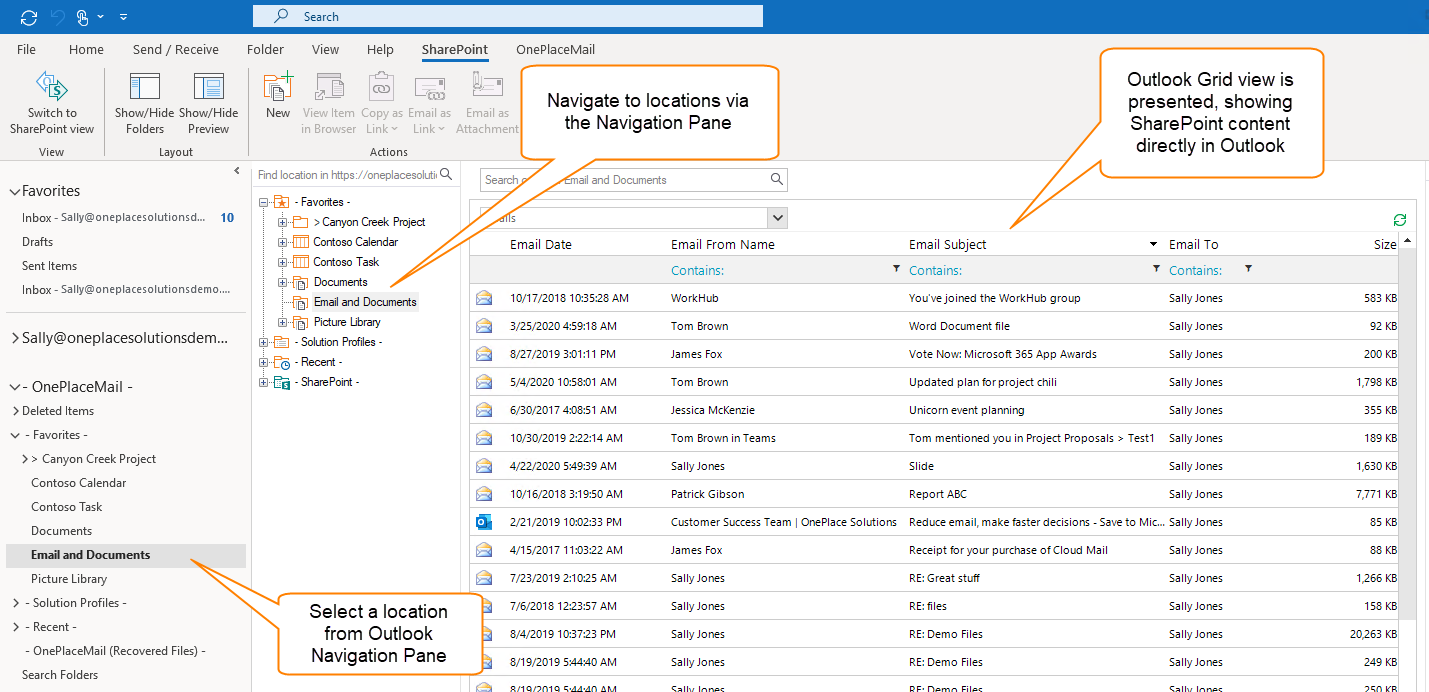Click Contoso Calendar icon in navigation tree
1429x692 pixels.
click(x=301, y=242)
